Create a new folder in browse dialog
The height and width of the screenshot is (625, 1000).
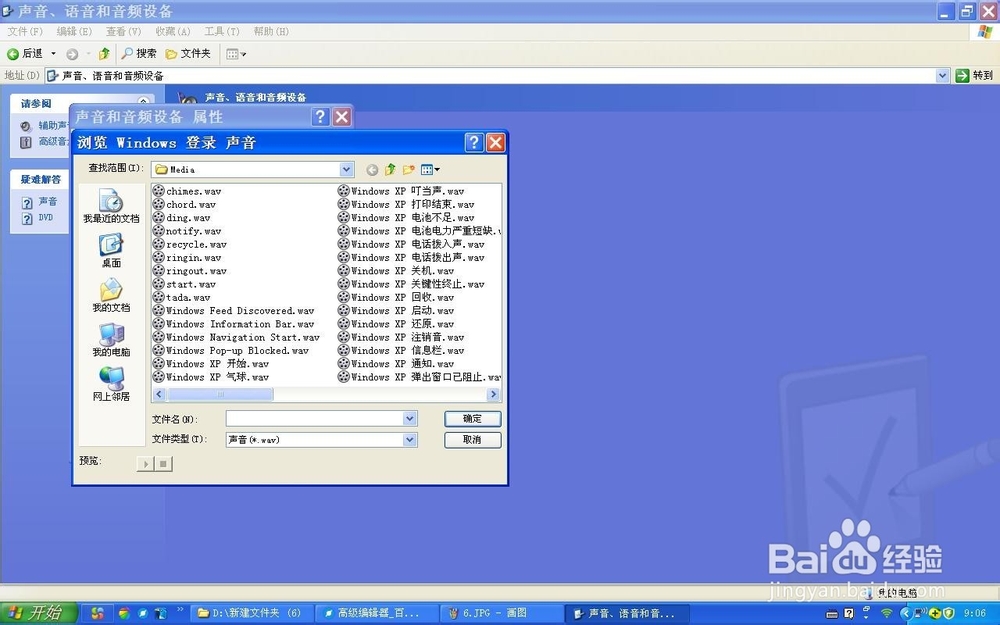coord(409,170)
